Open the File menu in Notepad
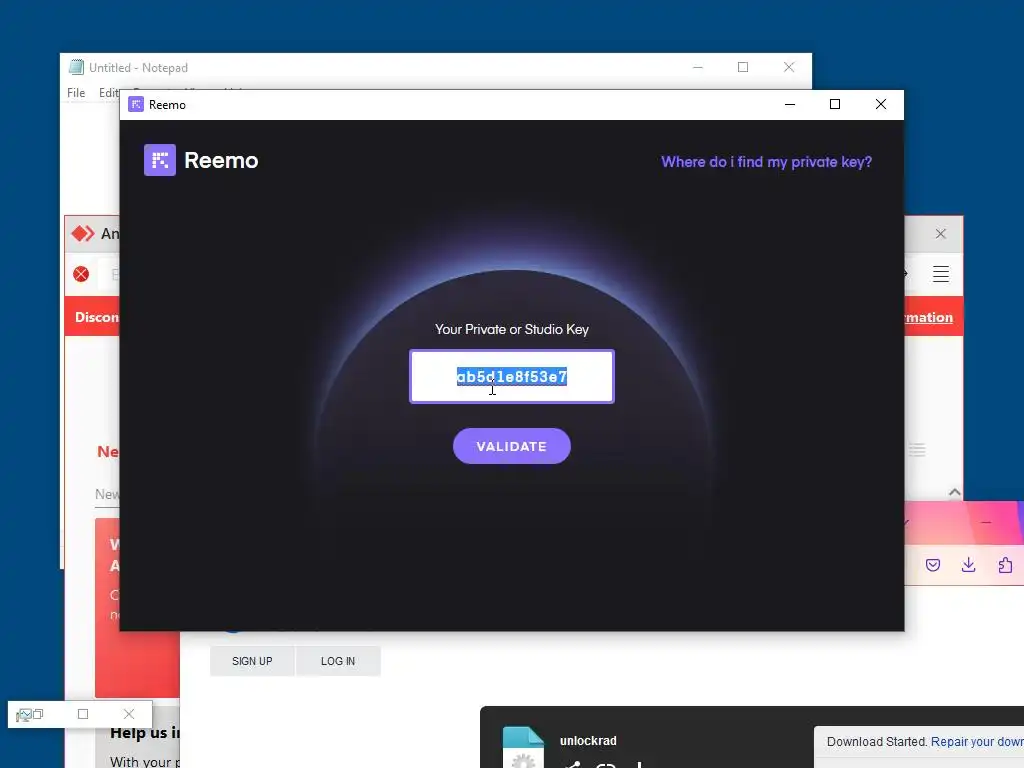 click(76, 93)
